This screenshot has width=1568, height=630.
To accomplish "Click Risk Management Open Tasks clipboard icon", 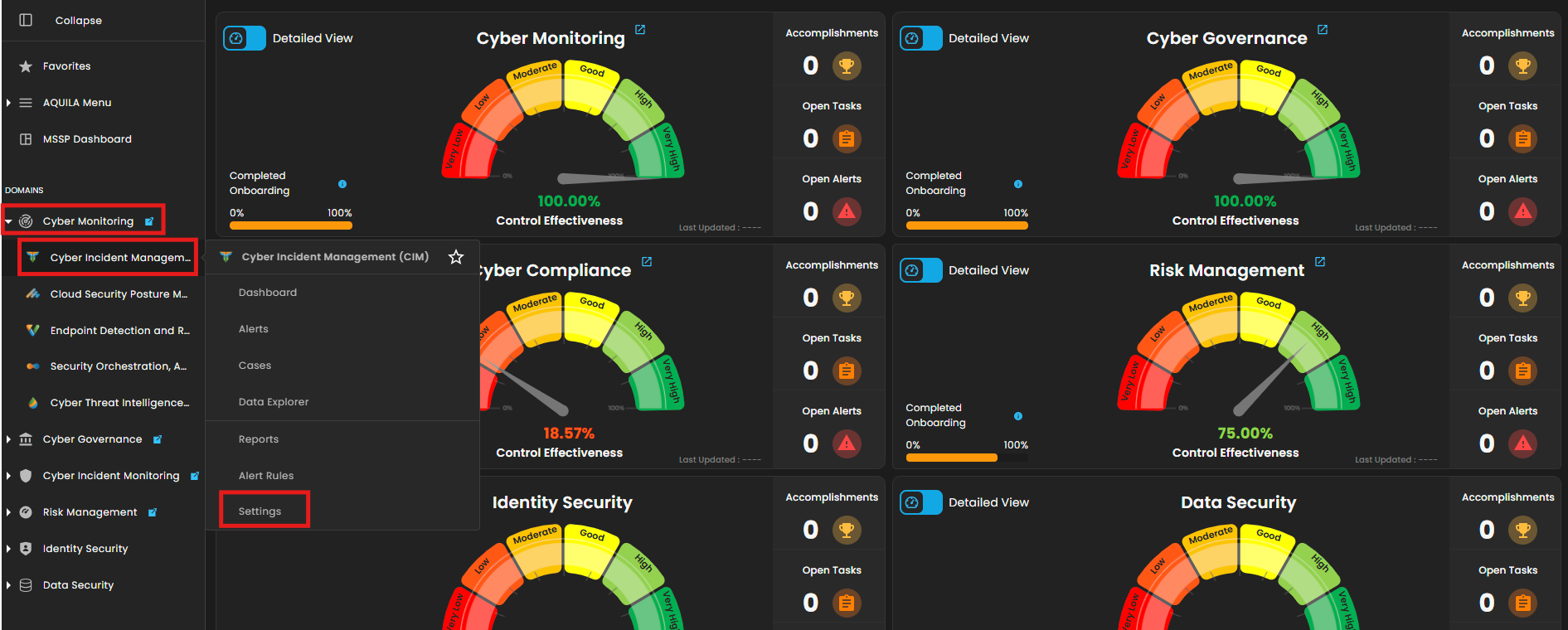I will (1523, 371).
